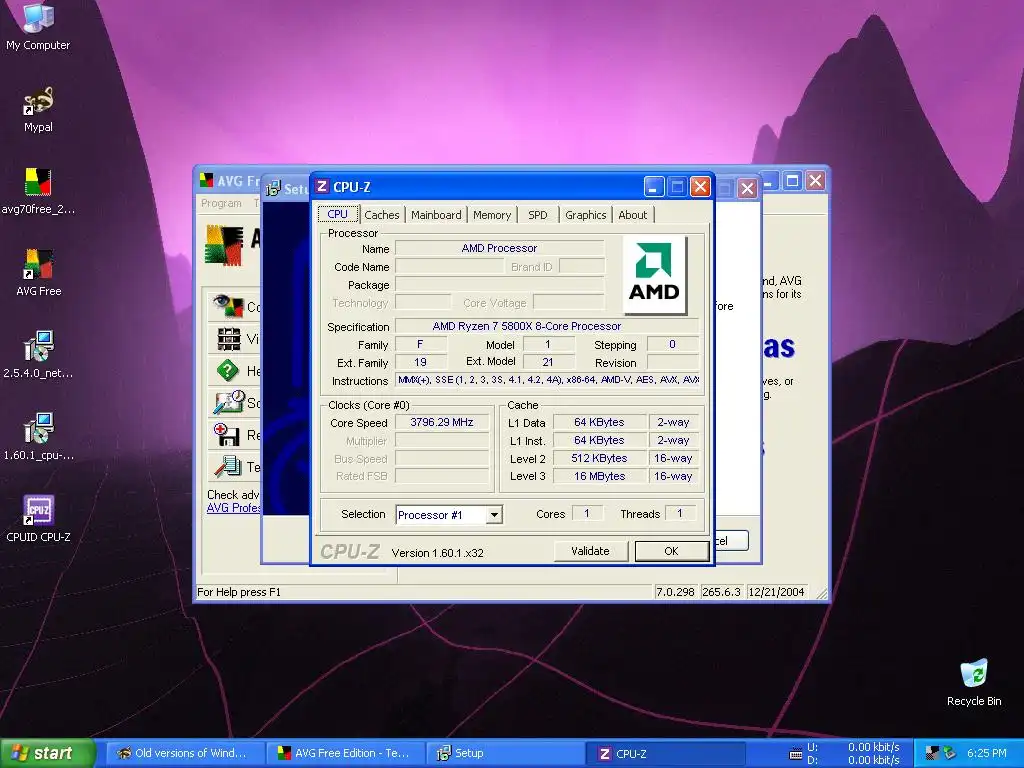Click the AVG rescue disk icon
The image size is (1024, 768).
click(x=226, y=434)
